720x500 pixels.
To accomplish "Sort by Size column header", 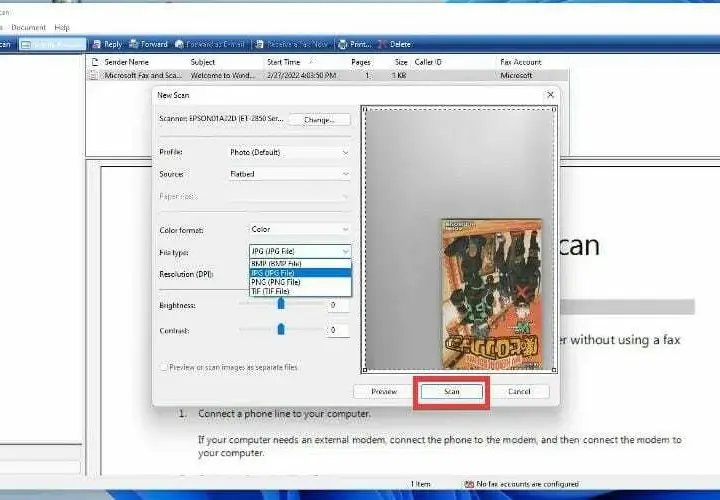I will (x=401, y=62).
